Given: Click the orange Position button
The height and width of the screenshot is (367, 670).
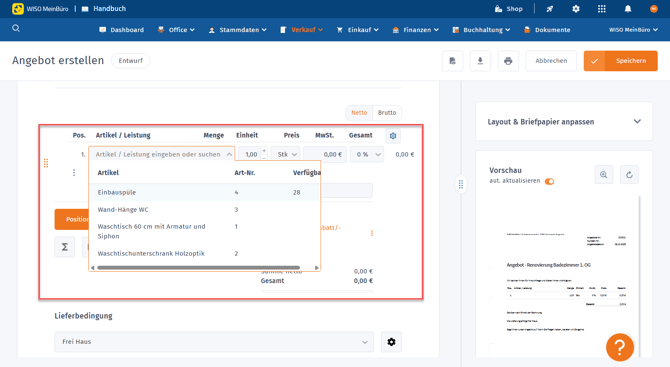Looking at the screenshot, I should coord(72,219).
